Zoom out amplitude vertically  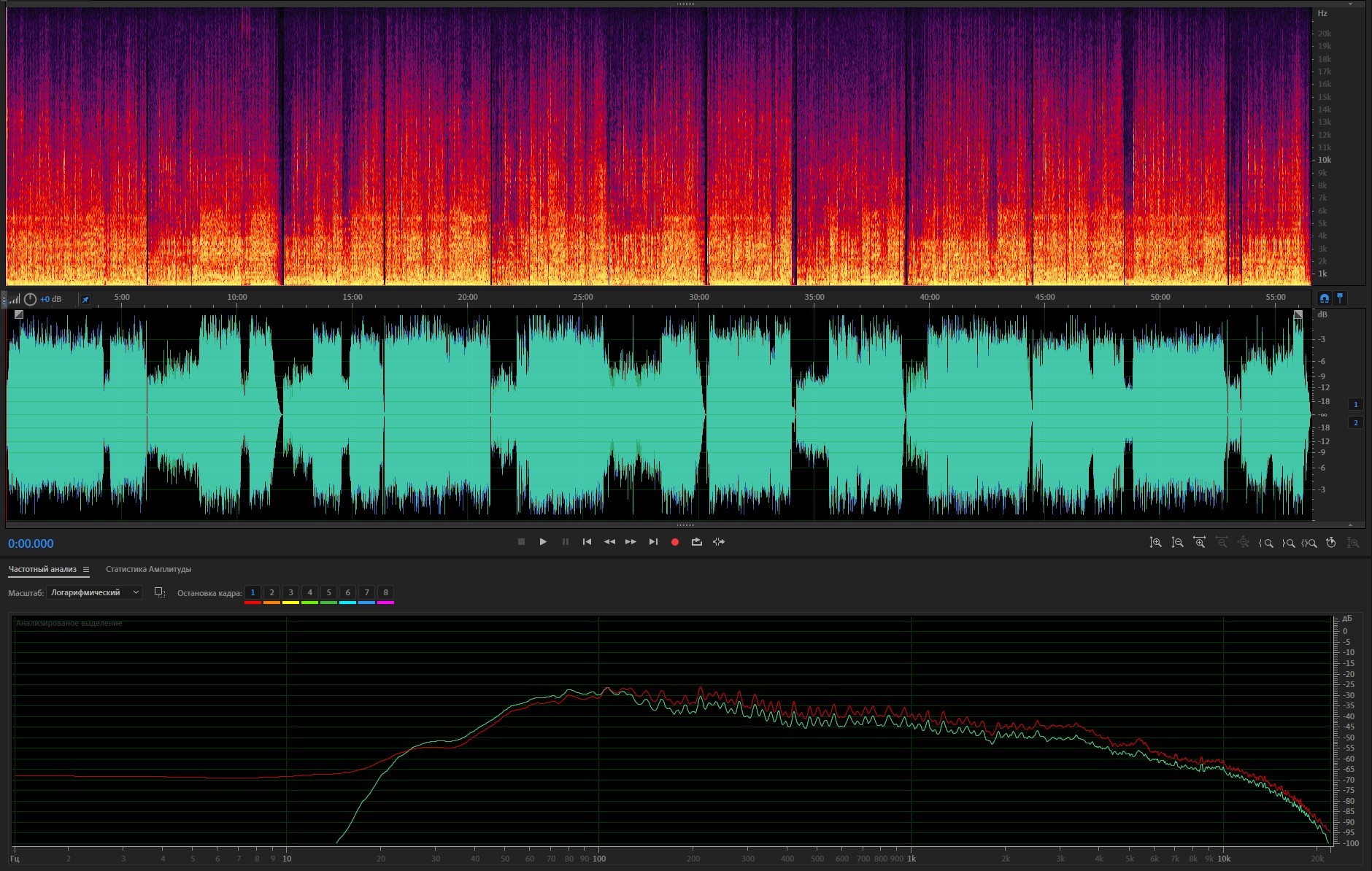[x=1177, y=543]
